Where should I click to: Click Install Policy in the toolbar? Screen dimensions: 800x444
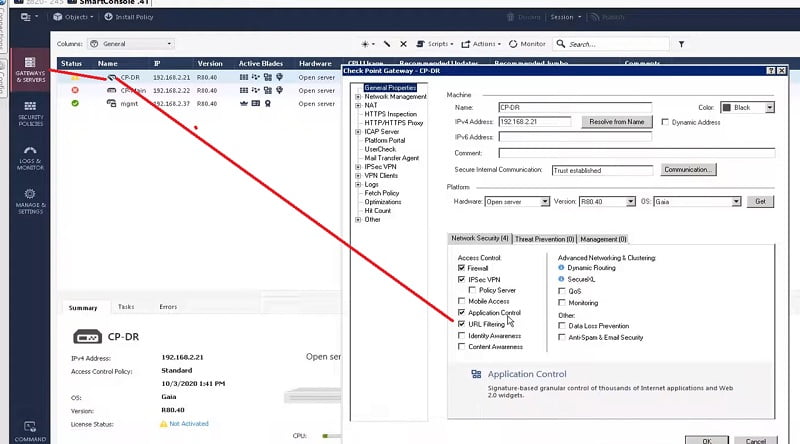(x=129, y=17)
